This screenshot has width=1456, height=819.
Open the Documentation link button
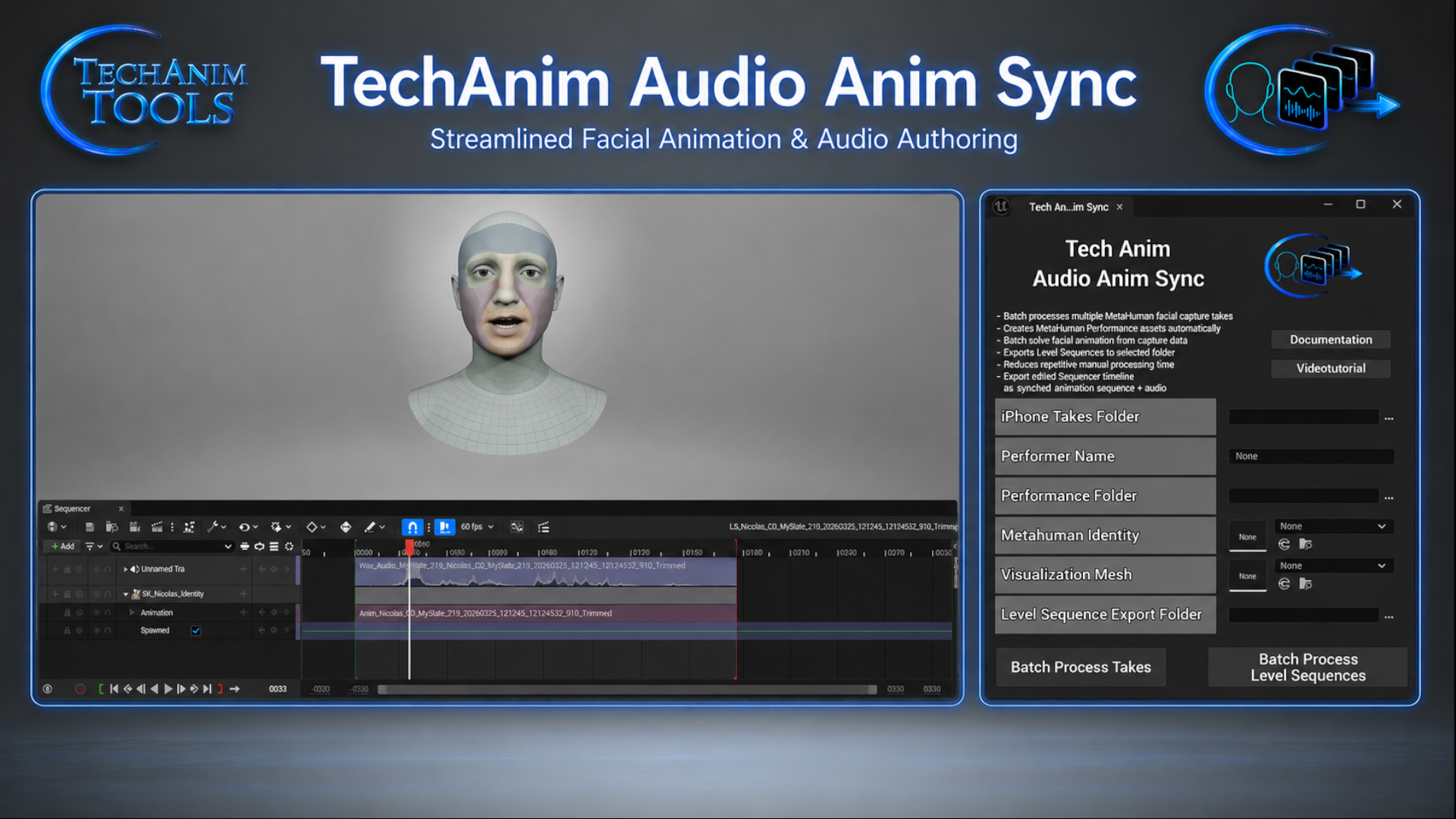point(1331,340)
